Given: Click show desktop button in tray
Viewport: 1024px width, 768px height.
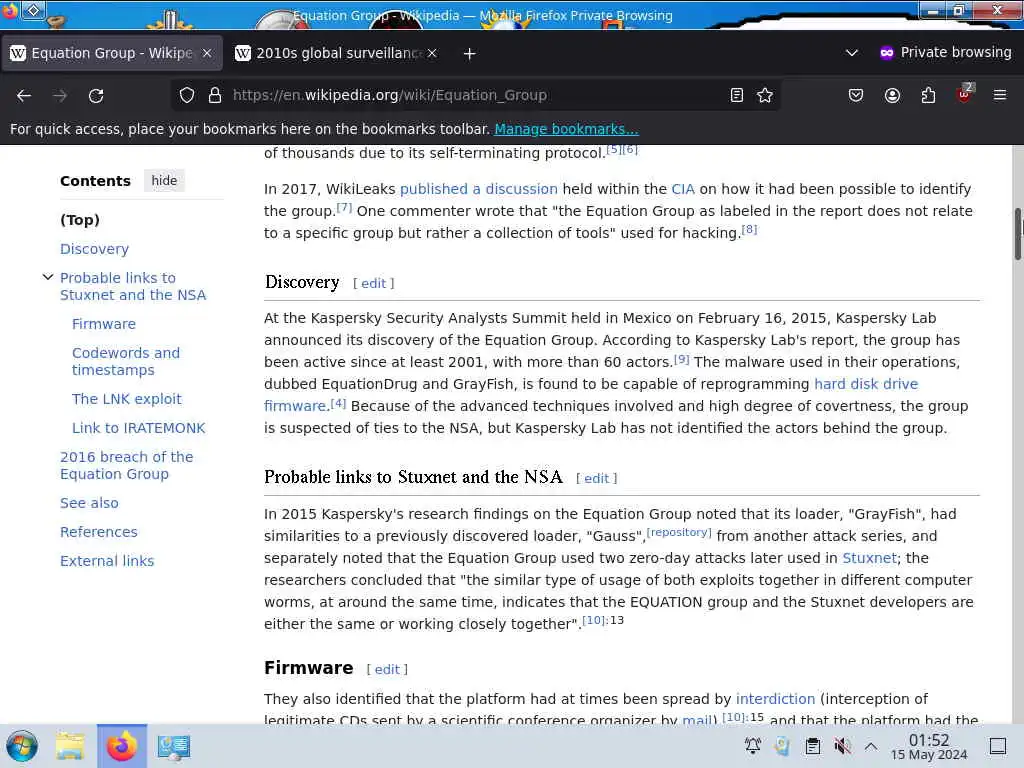Looking at the screenshot, I should pos(998,746).
